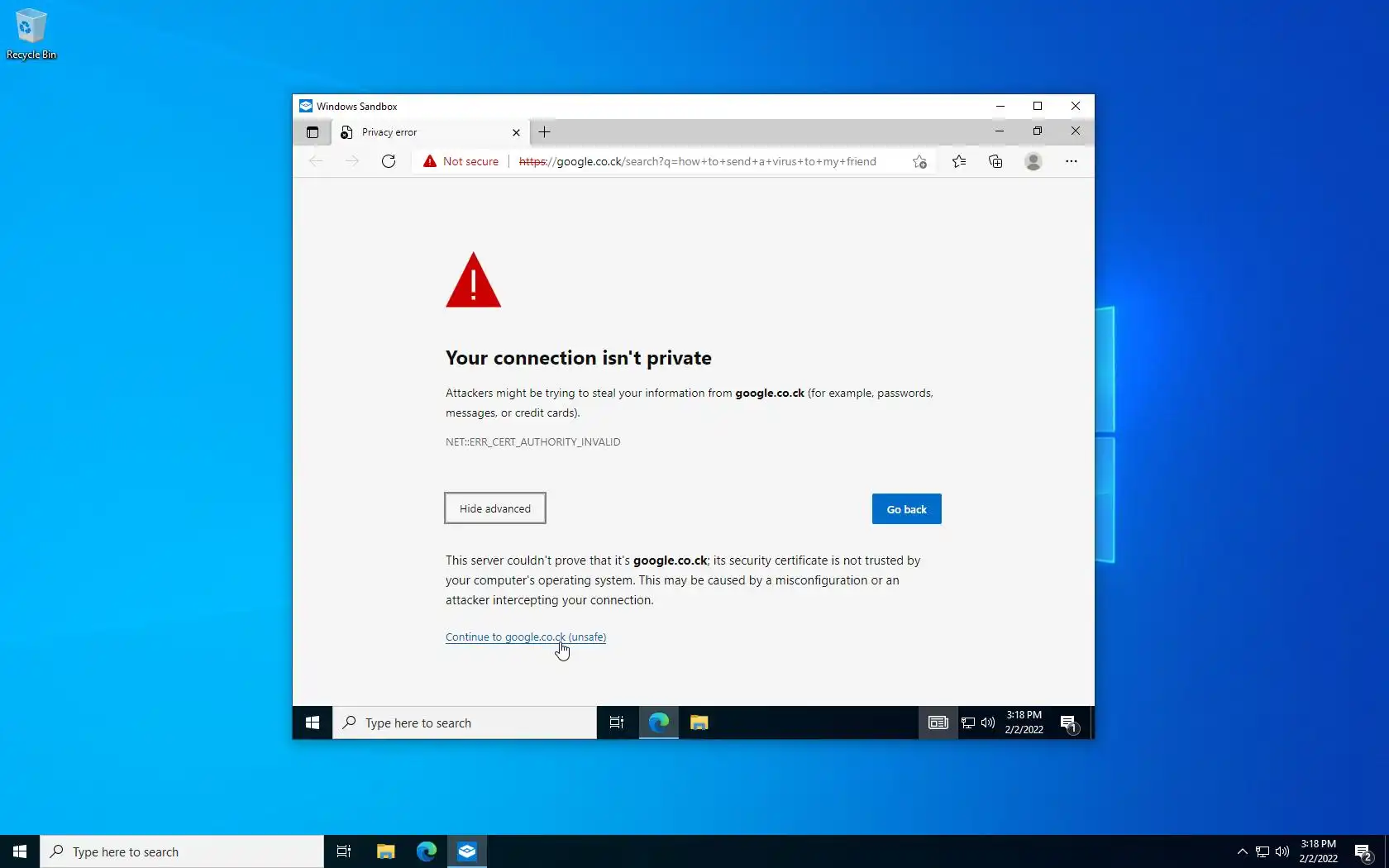Close the Windows Sandbox window
This screenshot has width=1389, height=868.
1076,106
